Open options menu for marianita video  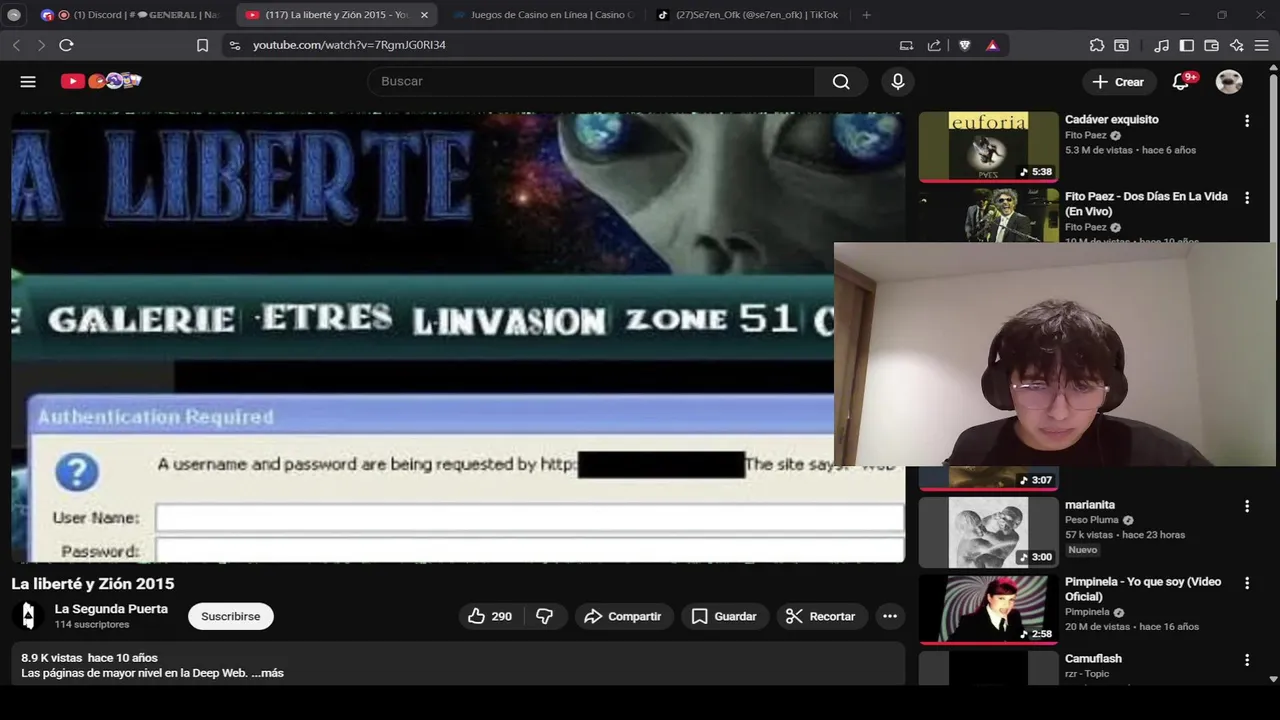pos(1247,506)
